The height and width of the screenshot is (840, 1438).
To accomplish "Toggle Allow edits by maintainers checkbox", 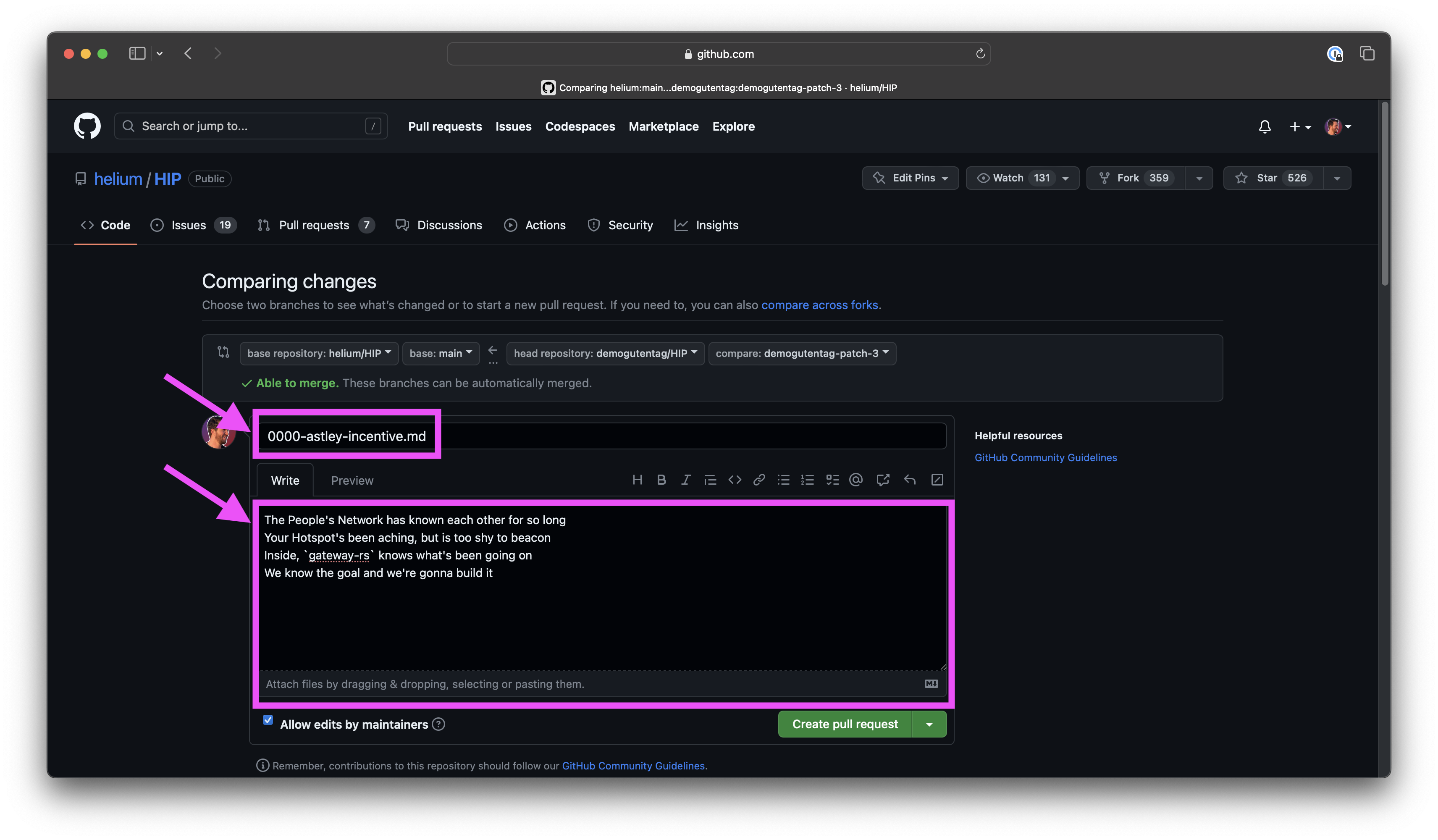I will [268, 720].
